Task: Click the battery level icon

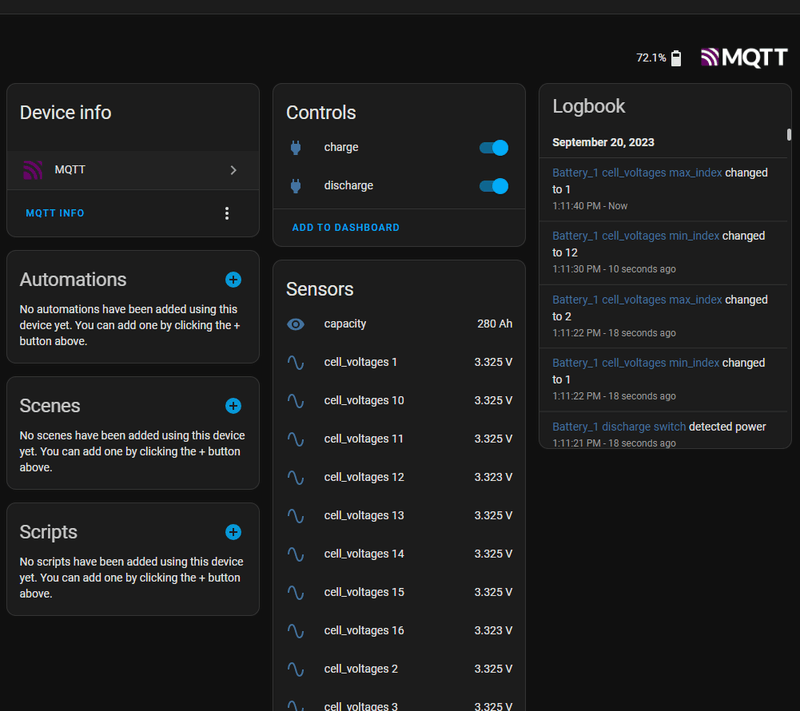Action: [x=676, y=58]
